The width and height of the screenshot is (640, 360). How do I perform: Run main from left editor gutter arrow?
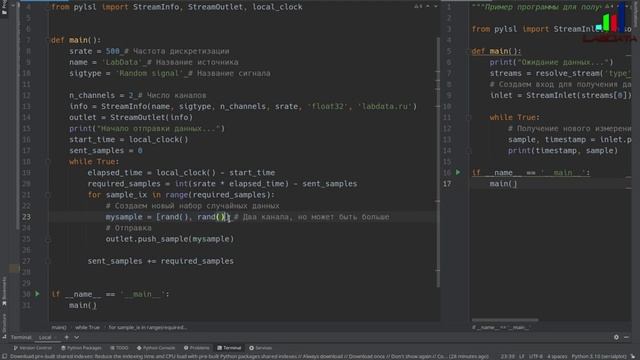[37, 294]
